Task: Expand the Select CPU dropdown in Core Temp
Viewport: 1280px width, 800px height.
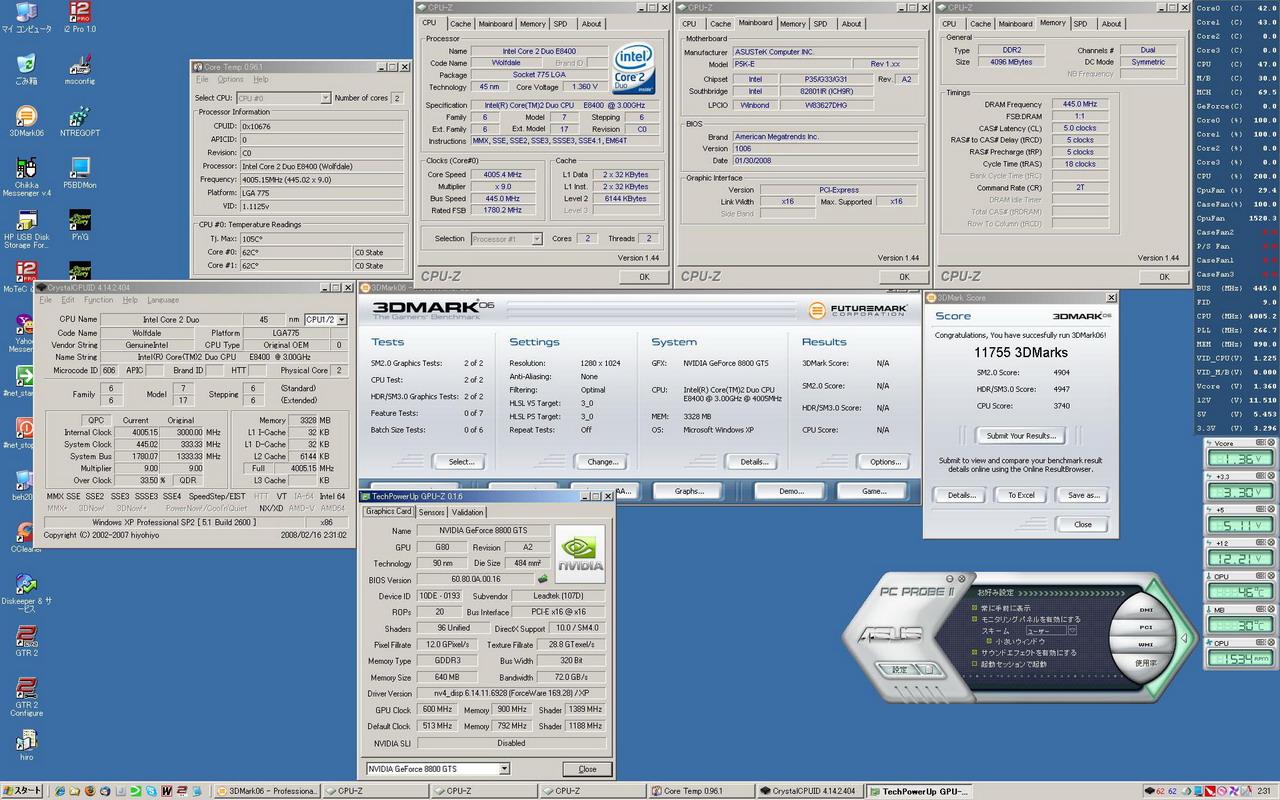Action: pos(325,98)
